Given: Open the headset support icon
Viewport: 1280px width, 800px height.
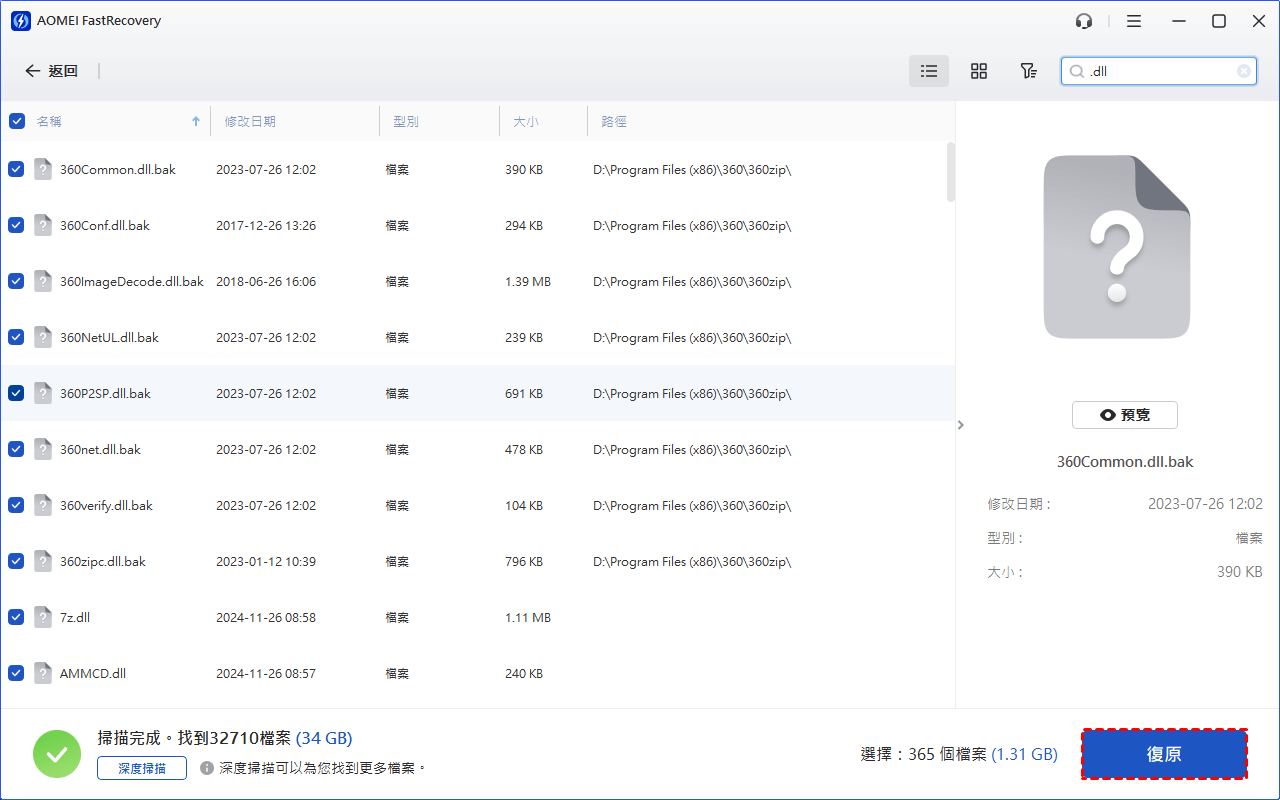Looking at the screenshot, I should [1084, 21].
